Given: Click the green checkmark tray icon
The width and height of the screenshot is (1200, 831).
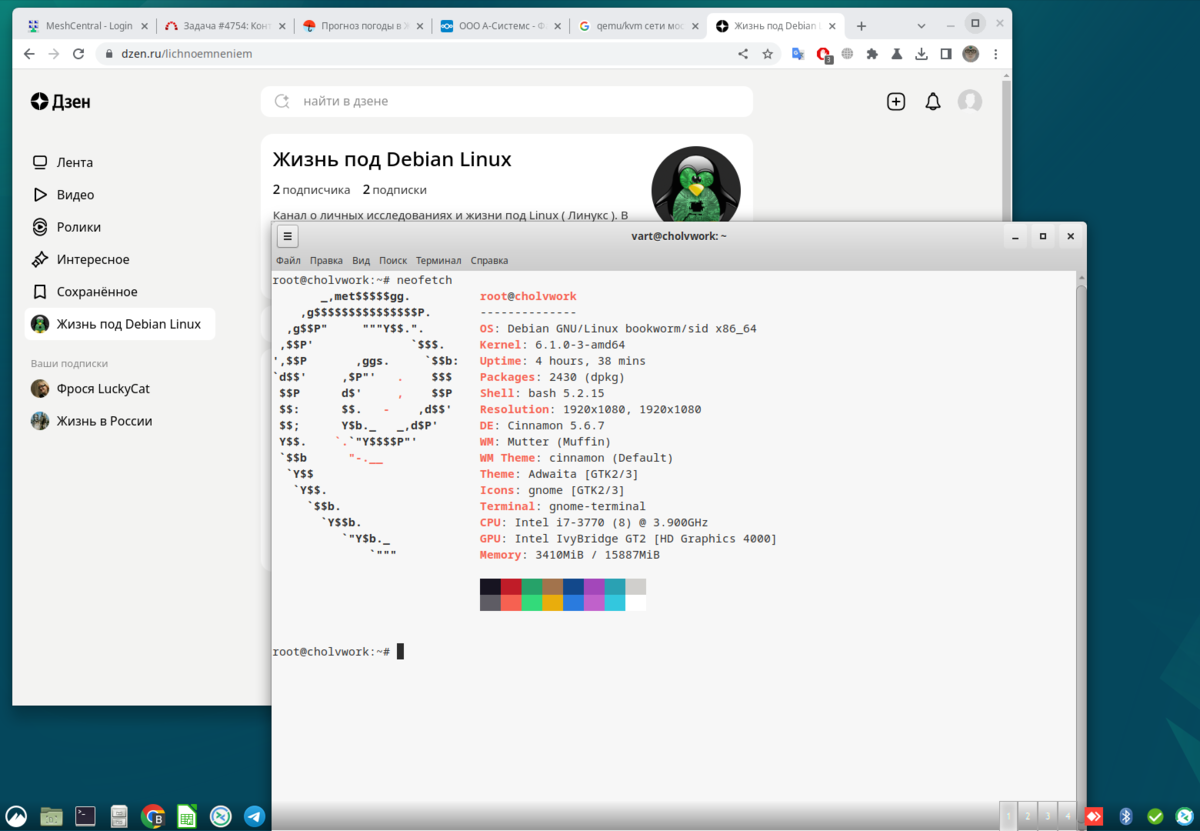Looking at the screenshot, I should coord(1155,816).
